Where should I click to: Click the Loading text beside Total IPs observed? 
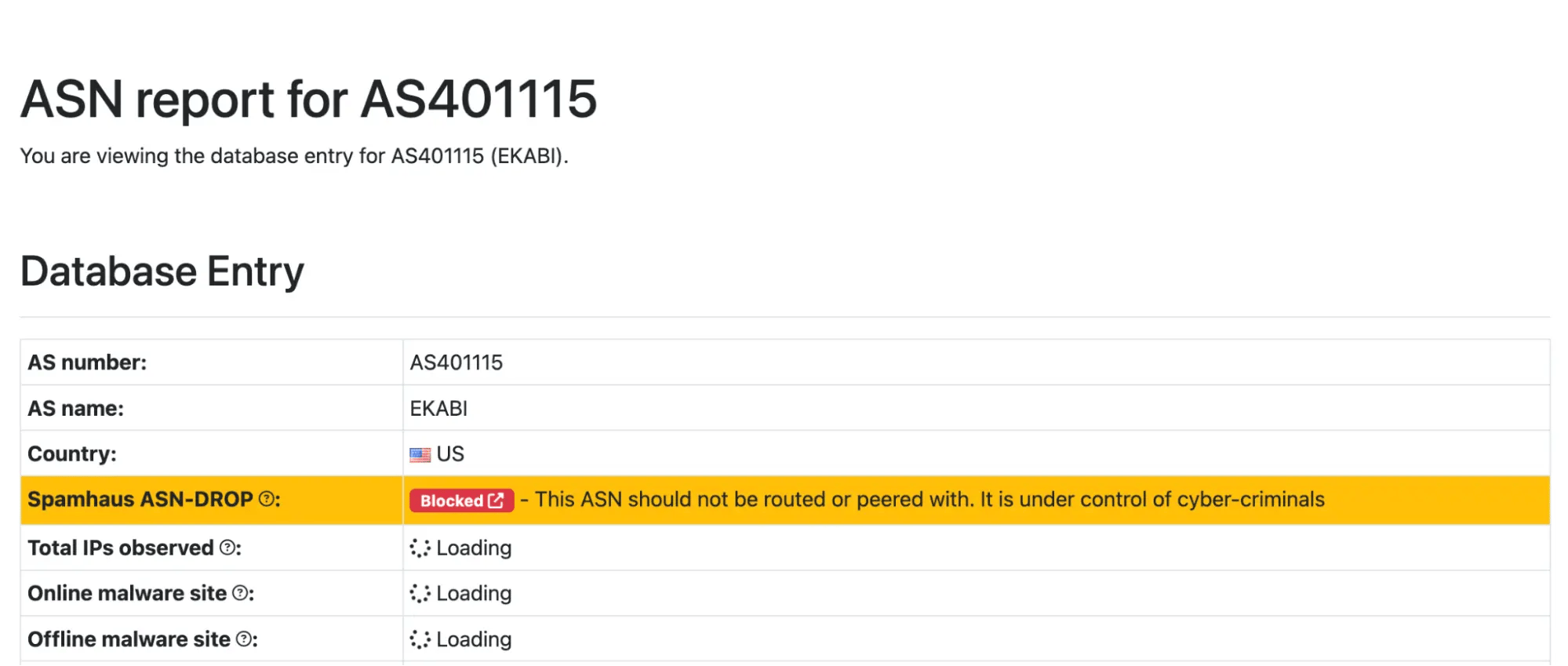(474, 548)
